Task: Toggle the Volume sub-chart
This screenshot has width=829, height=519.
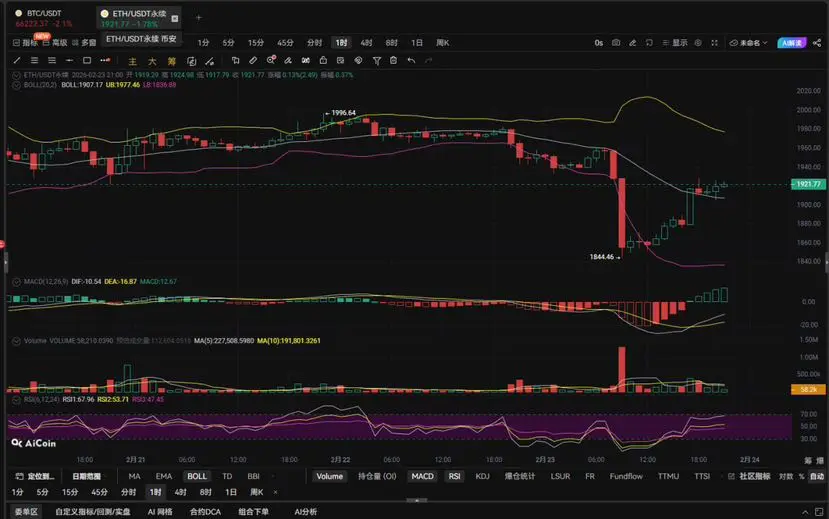Action: [x=329, y=476]
